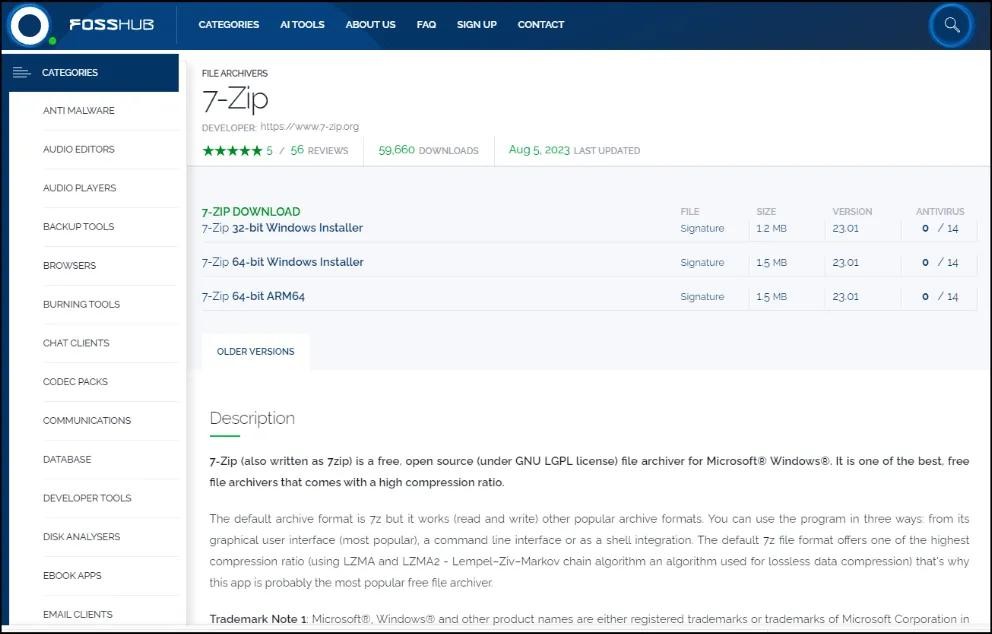Open the AI Tools menu item
Viewport: 992px width, 634px height.
[x=302, y=25]
